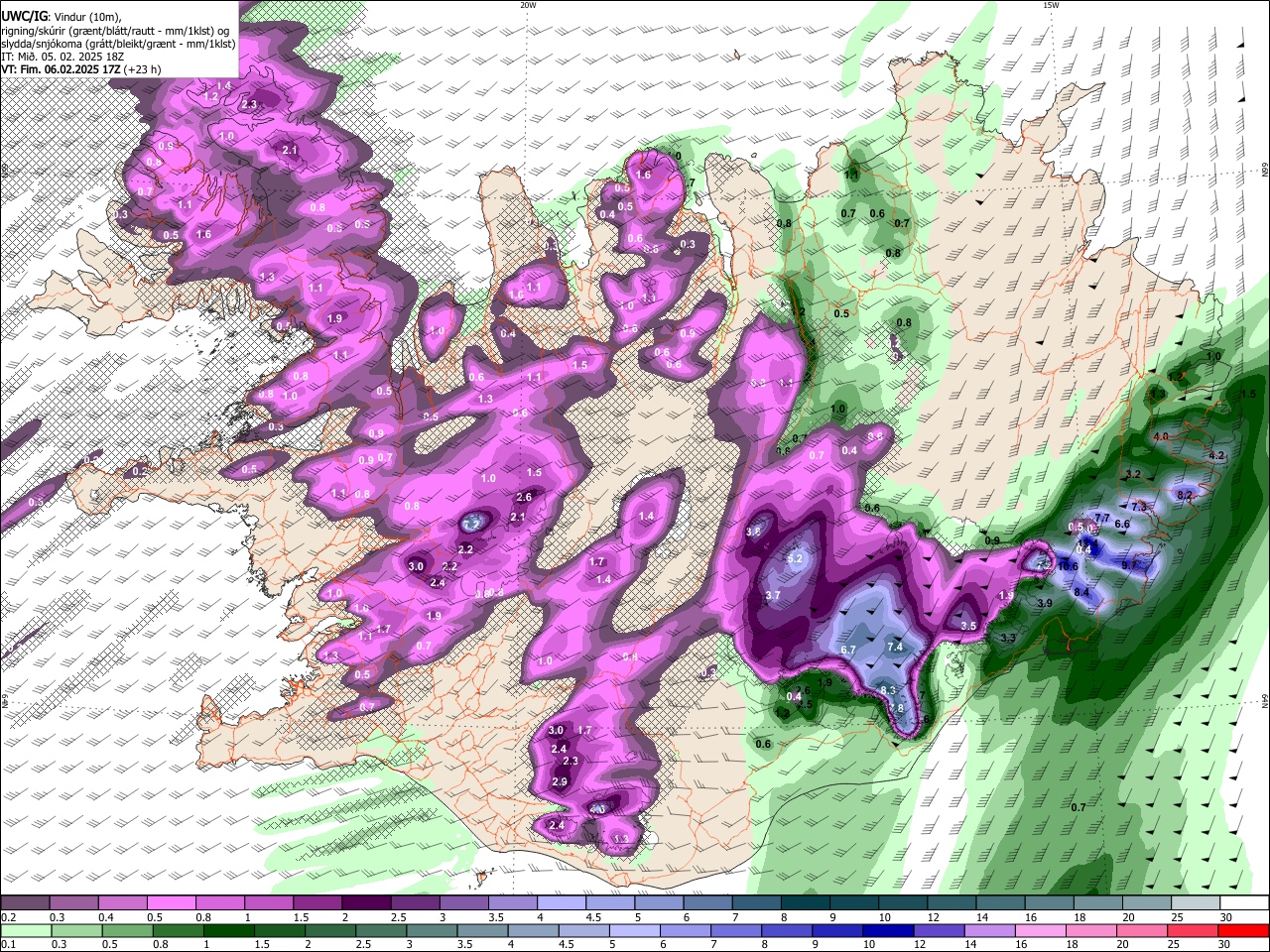Click the 3.9 precipitation value on the map
The height and width of the screenshot is (952, 1270).
pyautogui.click(x=1045, y=603)
